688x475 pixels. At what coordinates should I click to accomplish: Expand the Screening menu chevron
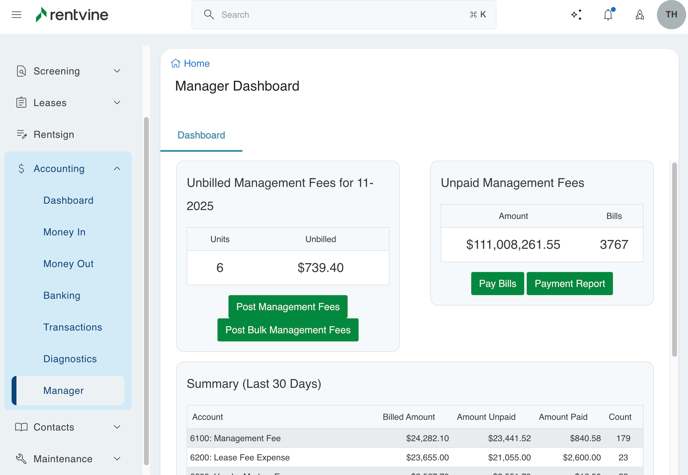[x=117, y=71]
